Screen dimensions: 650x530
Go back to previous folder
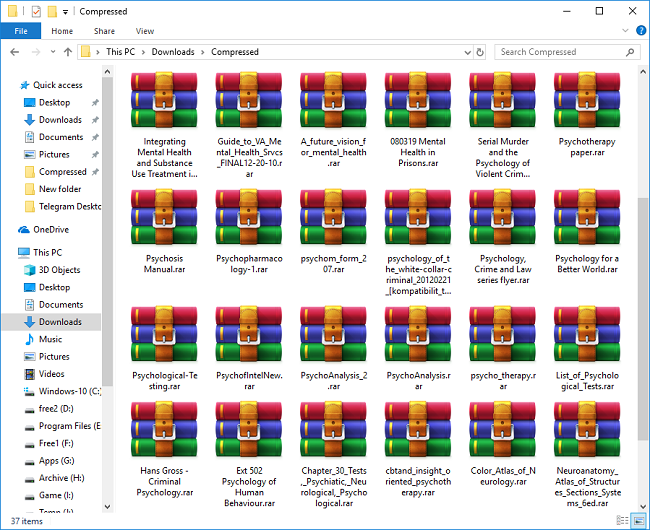[x=15, y=52]
